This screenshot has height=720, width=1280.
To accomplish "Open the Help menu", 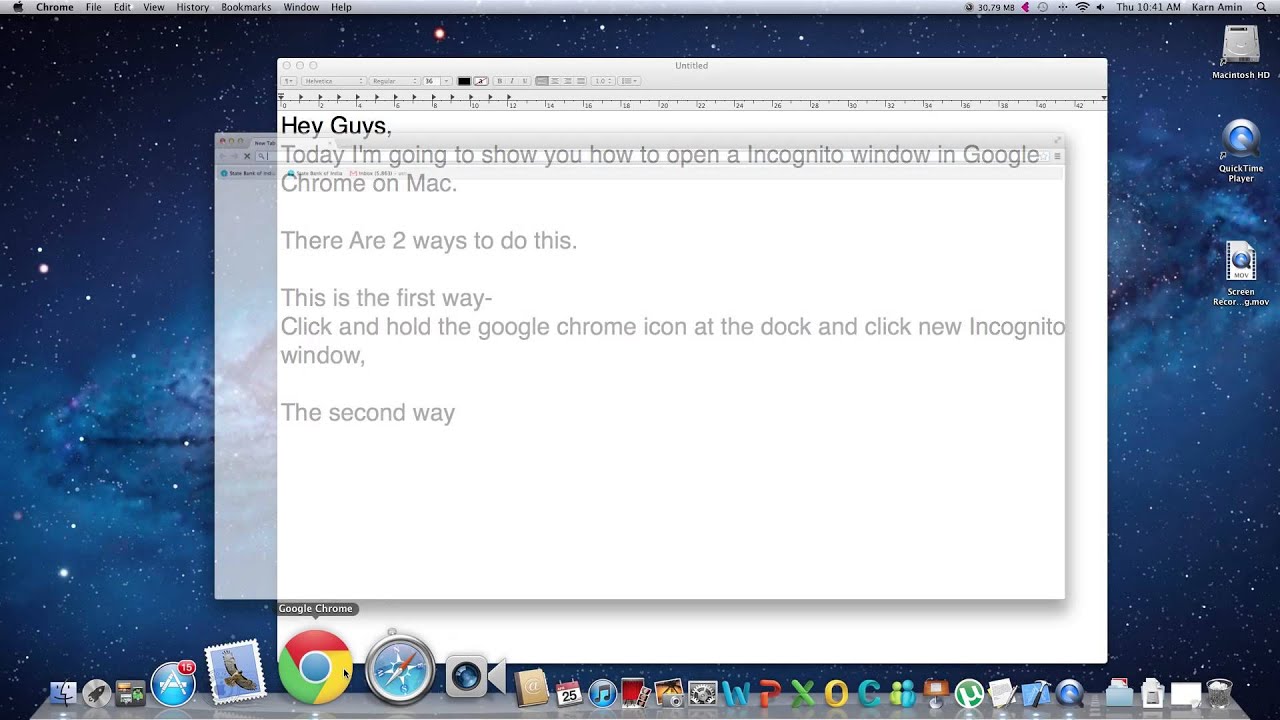I will [341, 7].
